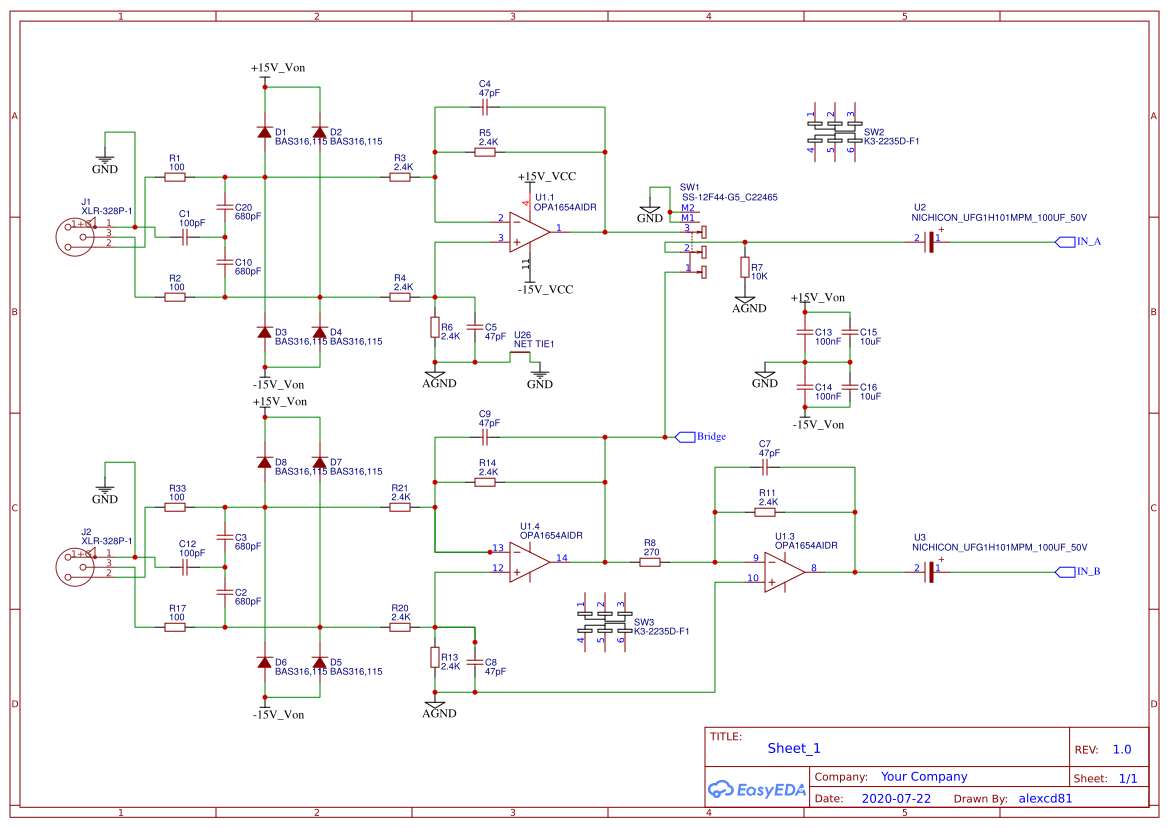Image resolution: width=1169 pixels, height=828 pixels.
Task: Select the Sheet_1 title text
Action: coord(792,748)
